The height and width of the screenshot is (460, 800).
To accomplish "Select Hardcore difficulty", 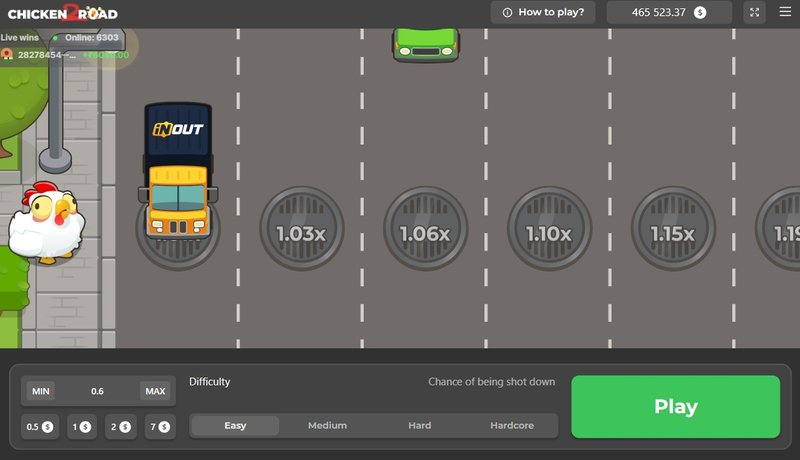I will point(512,425).
